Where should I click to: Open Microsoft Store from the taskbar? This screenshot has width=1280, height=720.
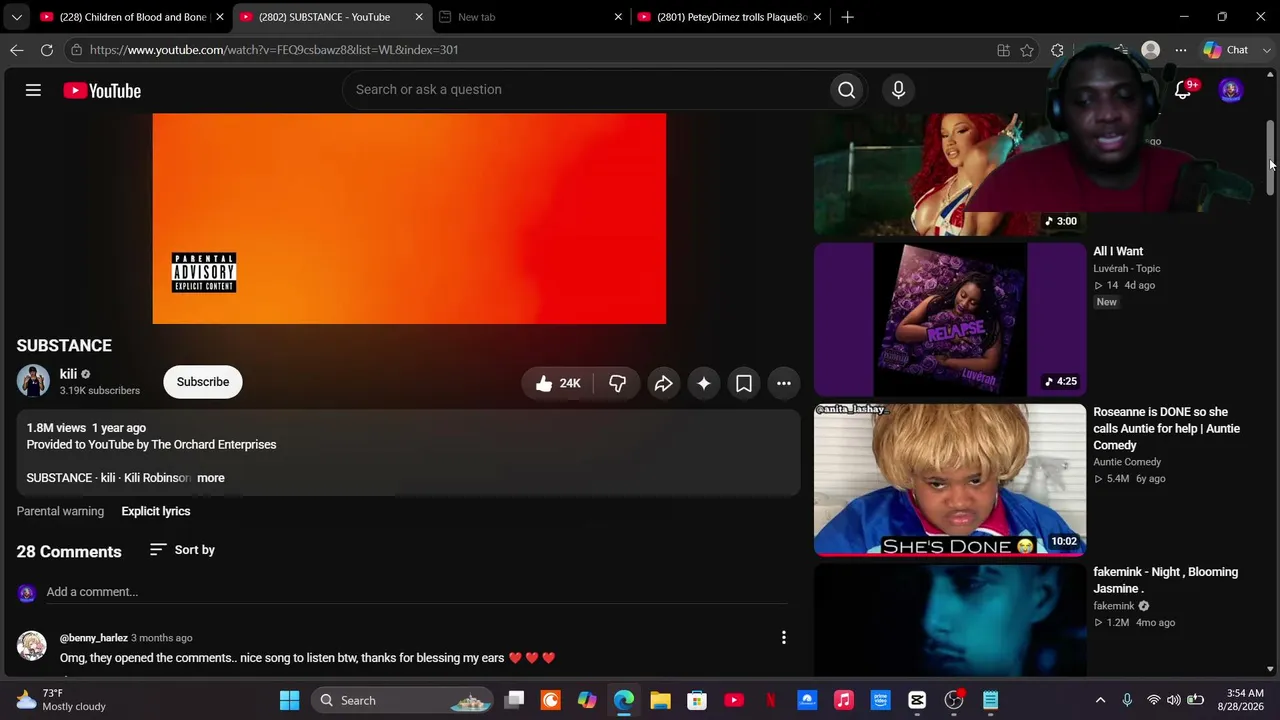click(697, 700)
